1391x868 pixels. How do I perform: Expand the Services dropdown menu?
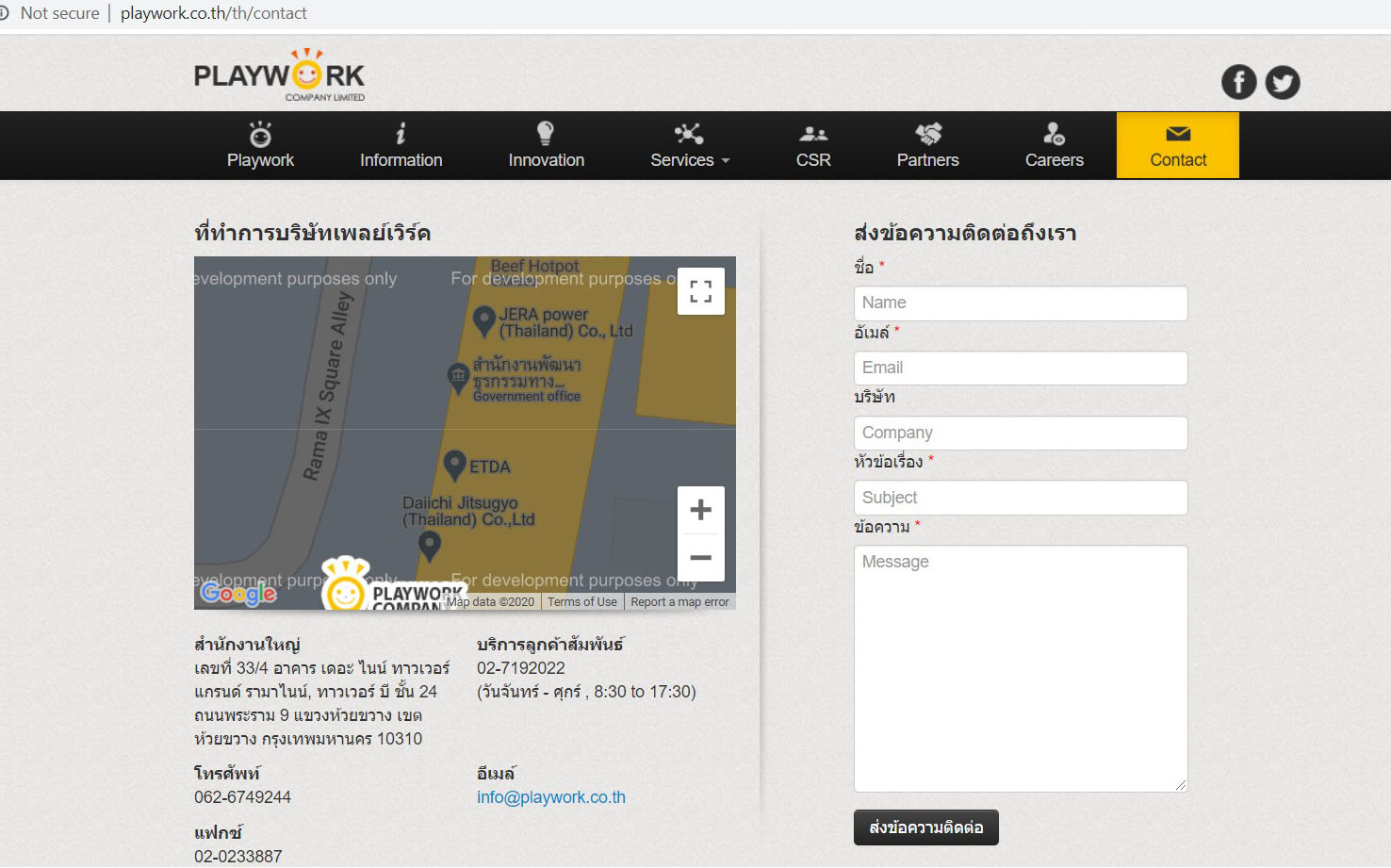pyautogui.click(x=689, y=146)
